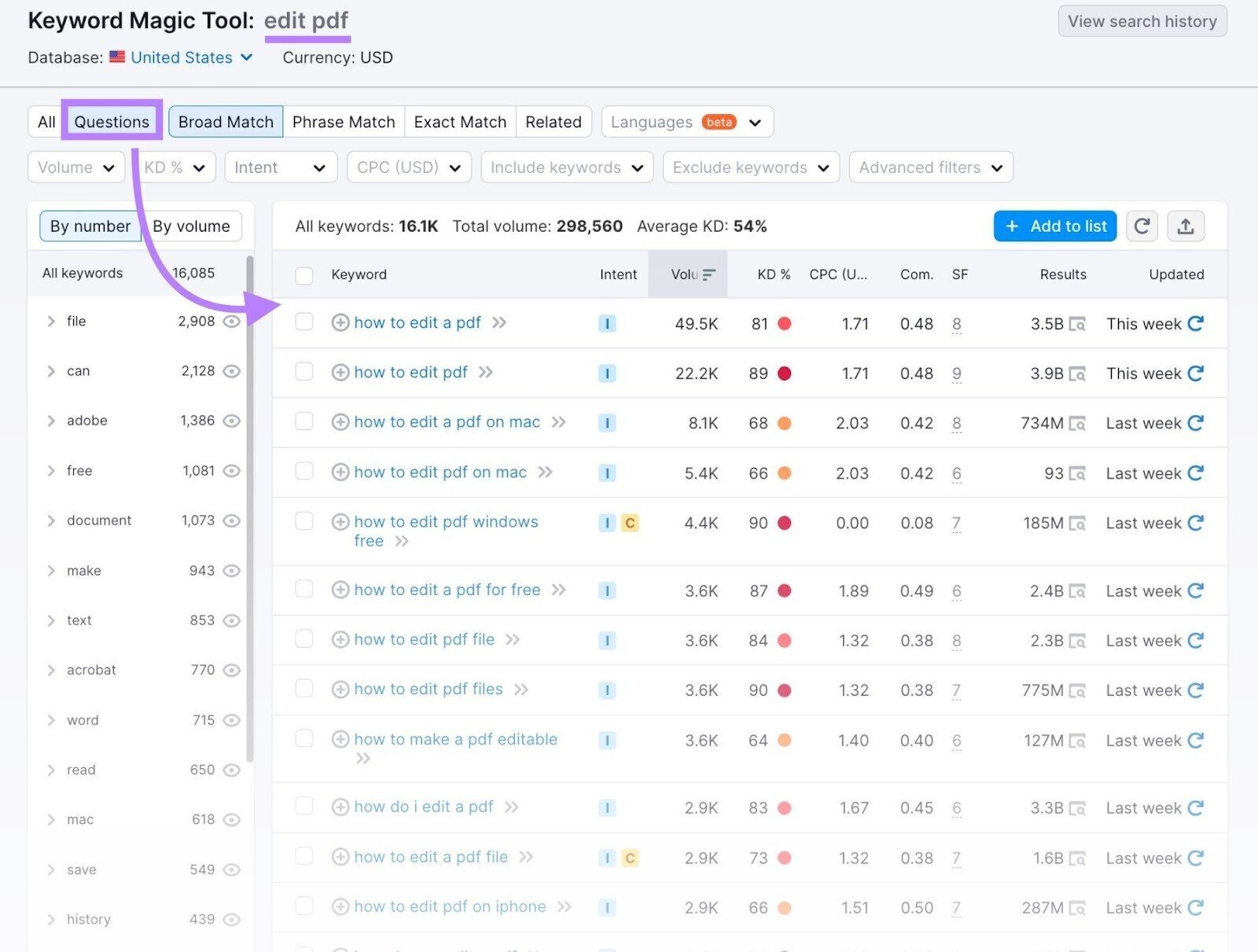Switch the sidebar to By volume
The width and height of the screenshot is (1258, 952).
pos(193,226)
